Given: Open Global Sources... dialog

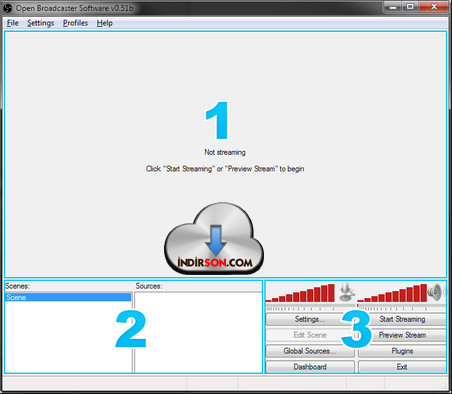Looking at the screenshot, I should (x=310, y=351).
